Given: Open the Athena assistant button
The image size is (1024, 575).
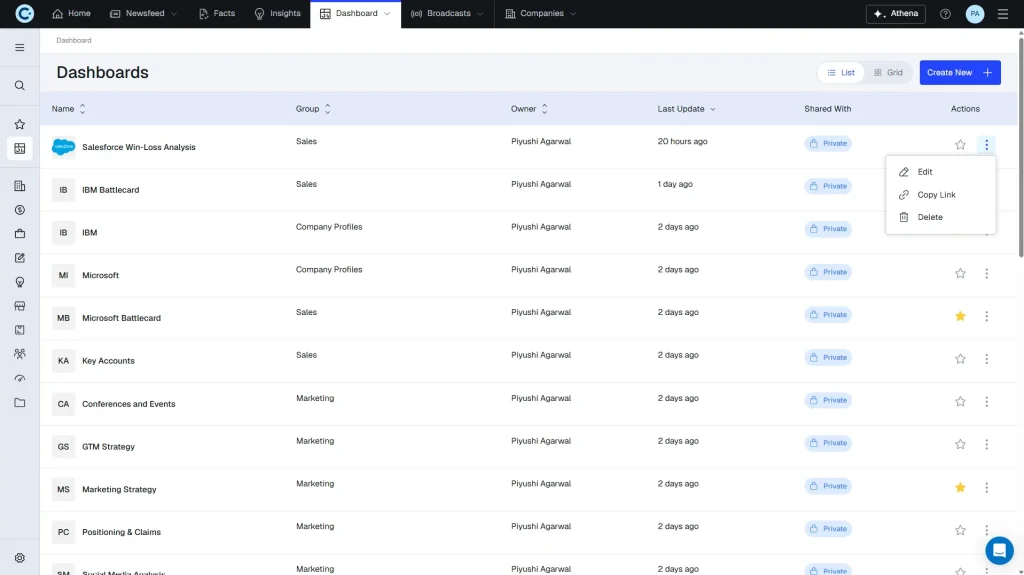Looking at the screenshot, I should (895, 14).
